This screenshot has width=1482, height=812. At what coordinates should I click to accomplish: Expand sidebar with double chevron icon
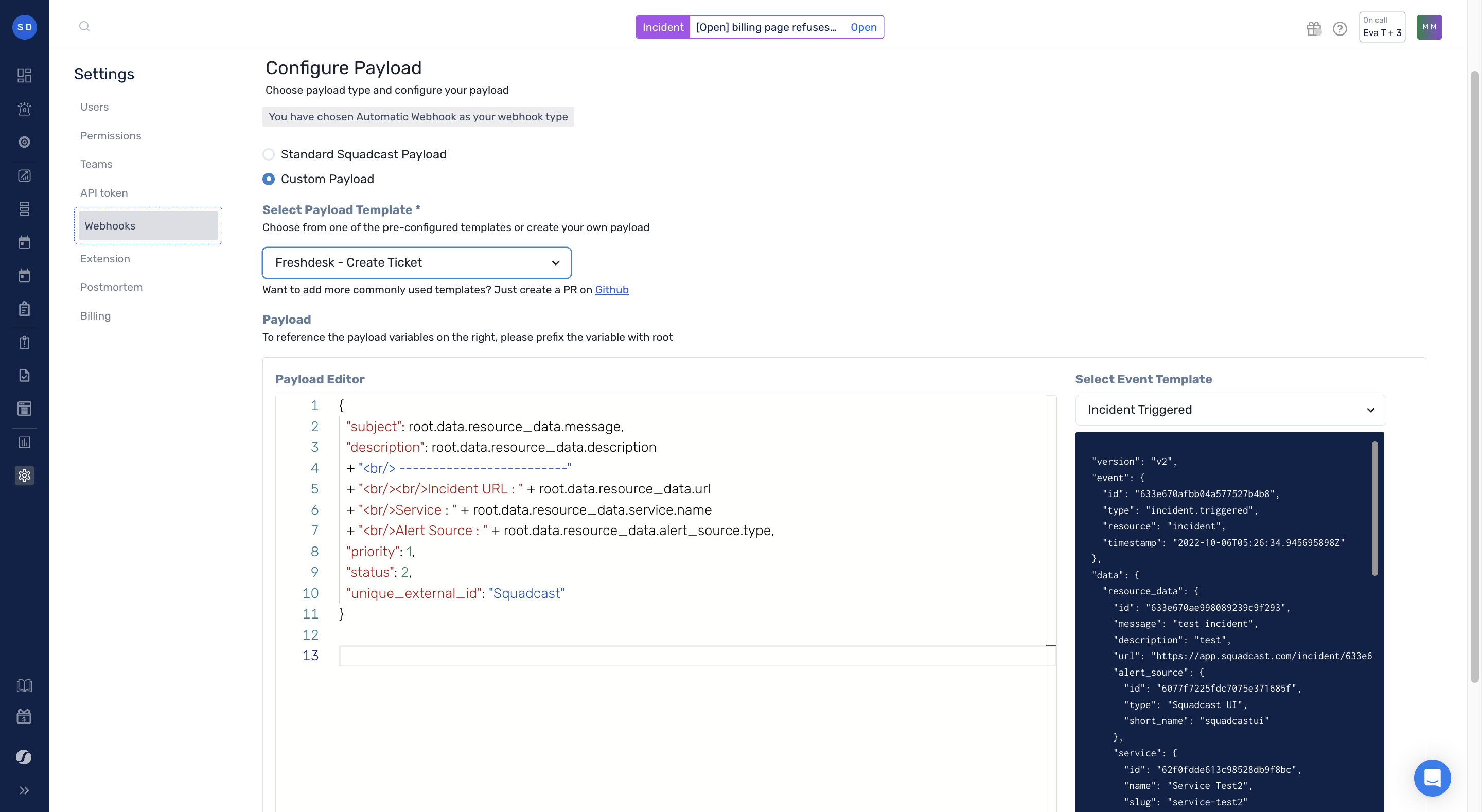24,790
